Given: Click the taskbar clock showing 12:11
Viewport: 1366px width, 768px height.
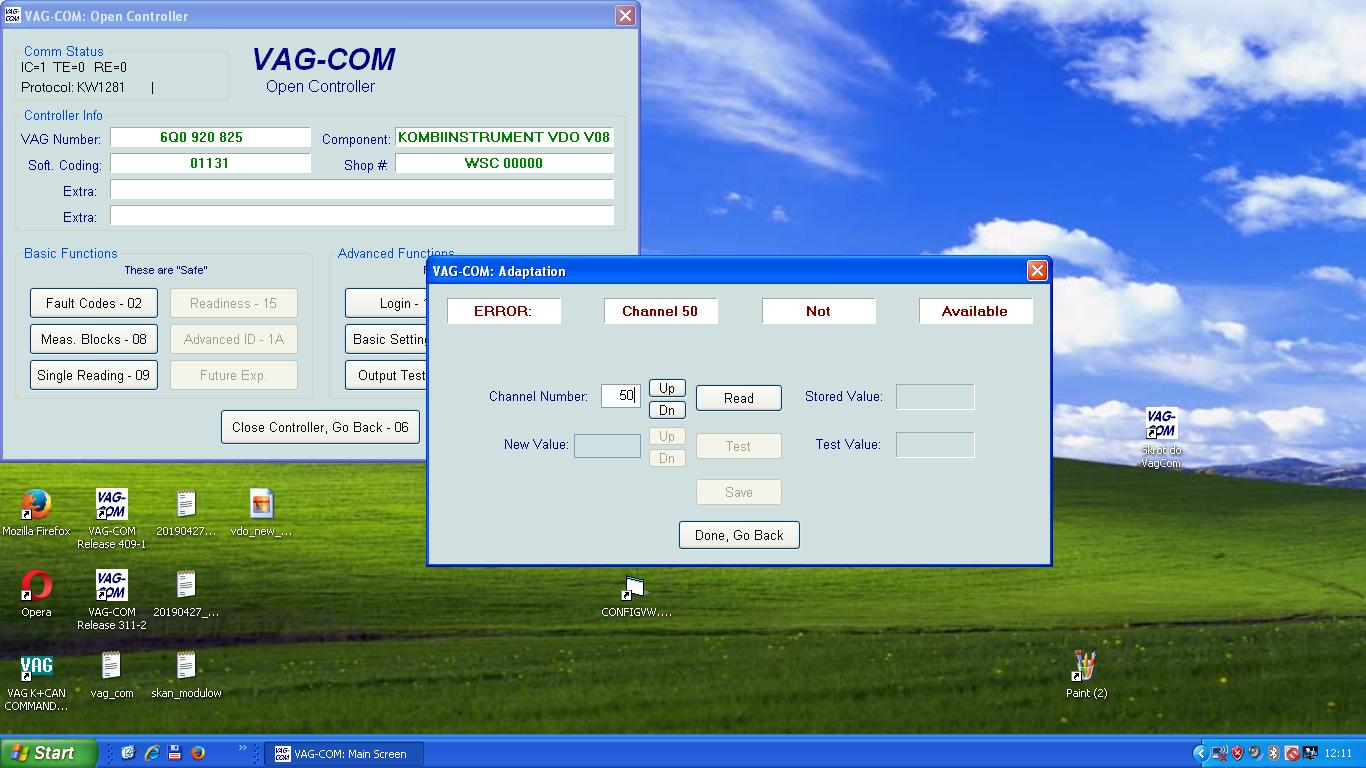Looking at the screenshot, I should click(1338, 754).
